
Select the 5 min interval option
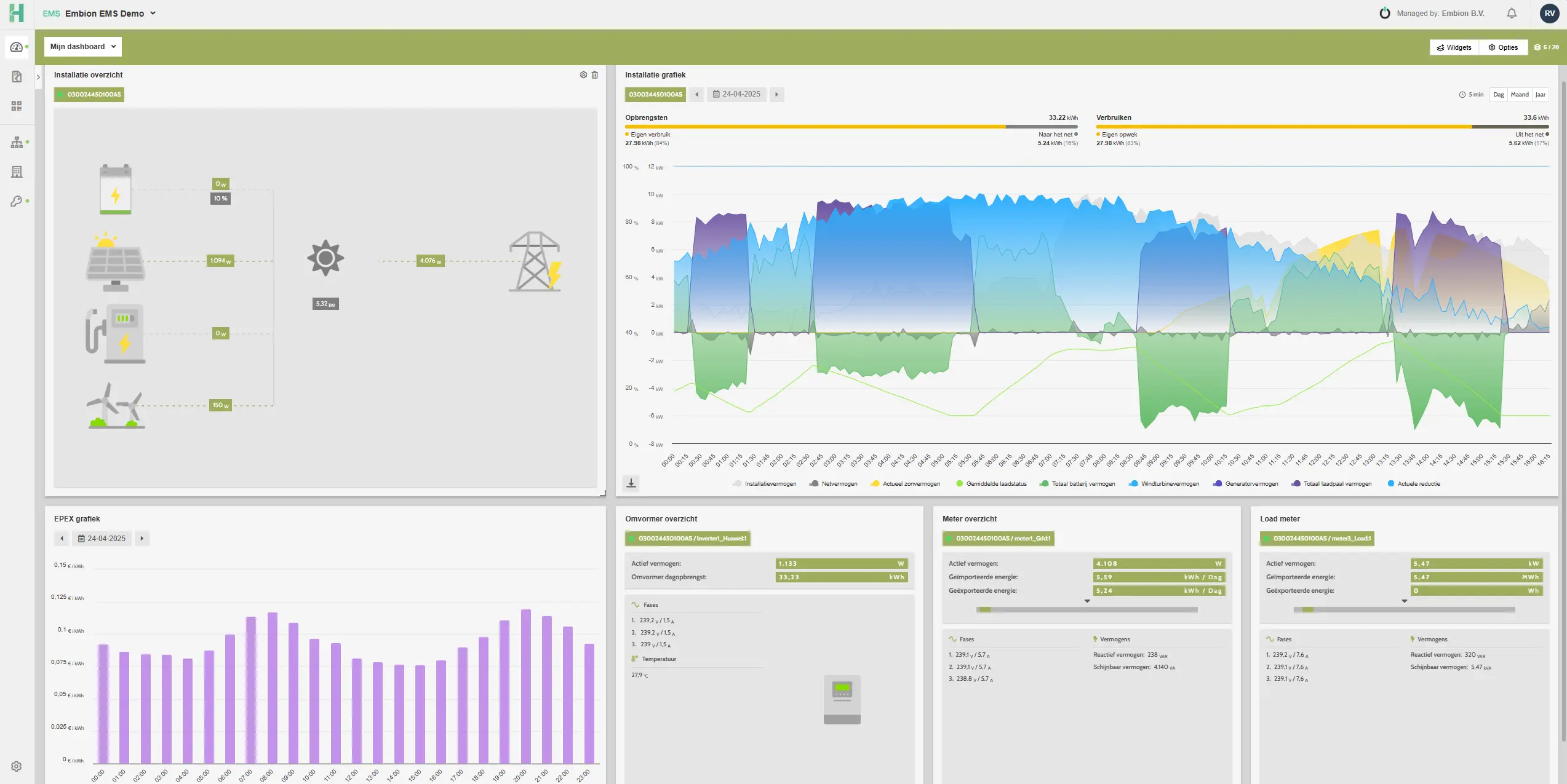[1471, 95]
